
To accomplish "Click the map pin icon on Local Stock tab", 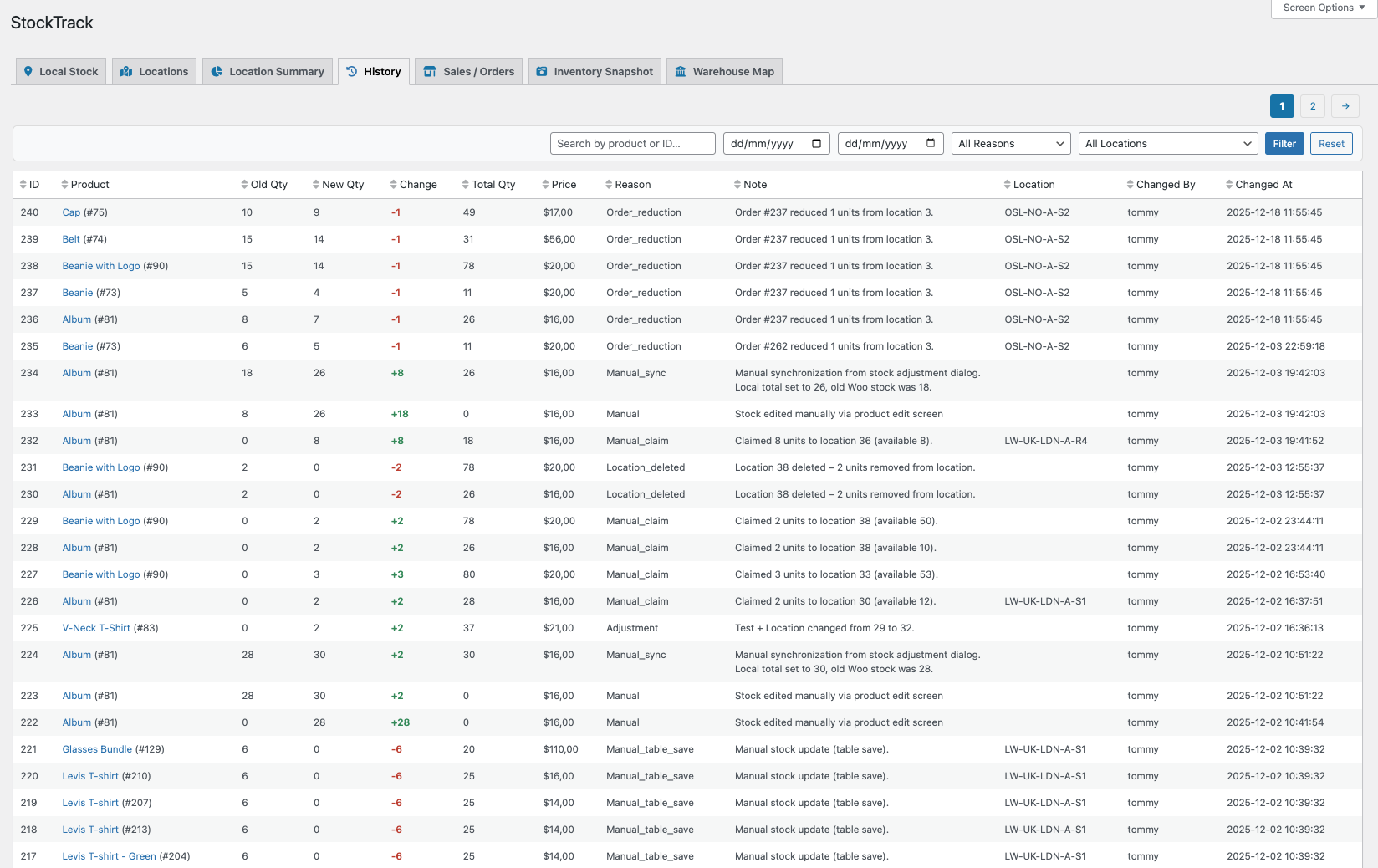I will pyautogui.click(x=28, y=72).
